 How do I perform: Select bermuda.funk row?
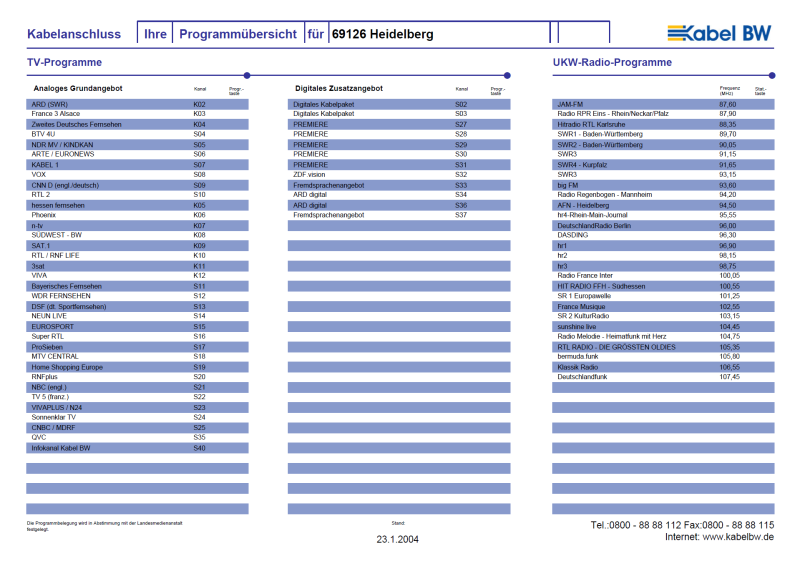point(663,357)
